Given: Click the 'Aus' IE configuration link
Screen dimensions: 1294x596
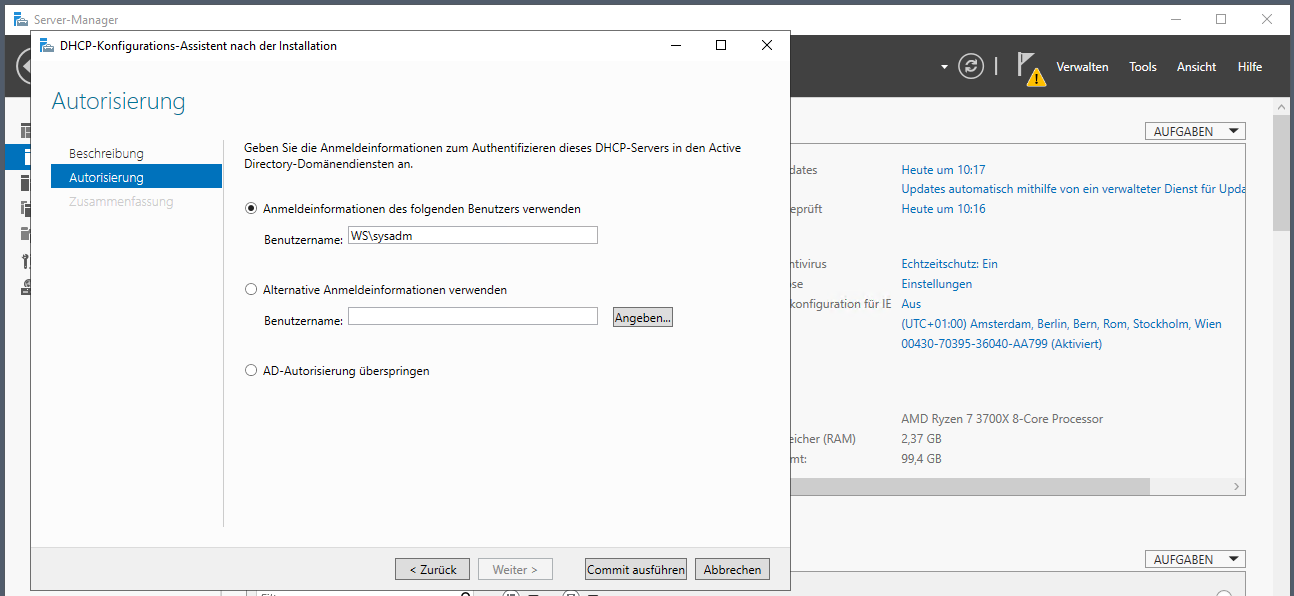Looking at the screenshot, I should 911,303.
